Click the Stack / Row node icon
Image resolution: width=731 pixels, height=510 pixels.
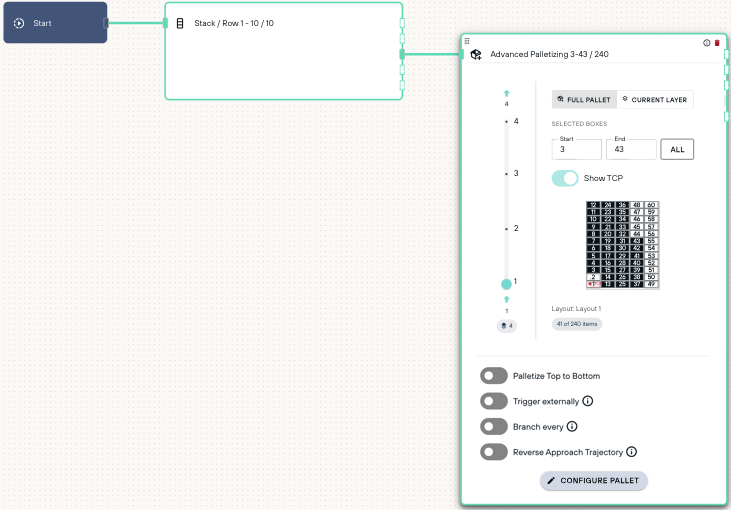pos(180,23)
